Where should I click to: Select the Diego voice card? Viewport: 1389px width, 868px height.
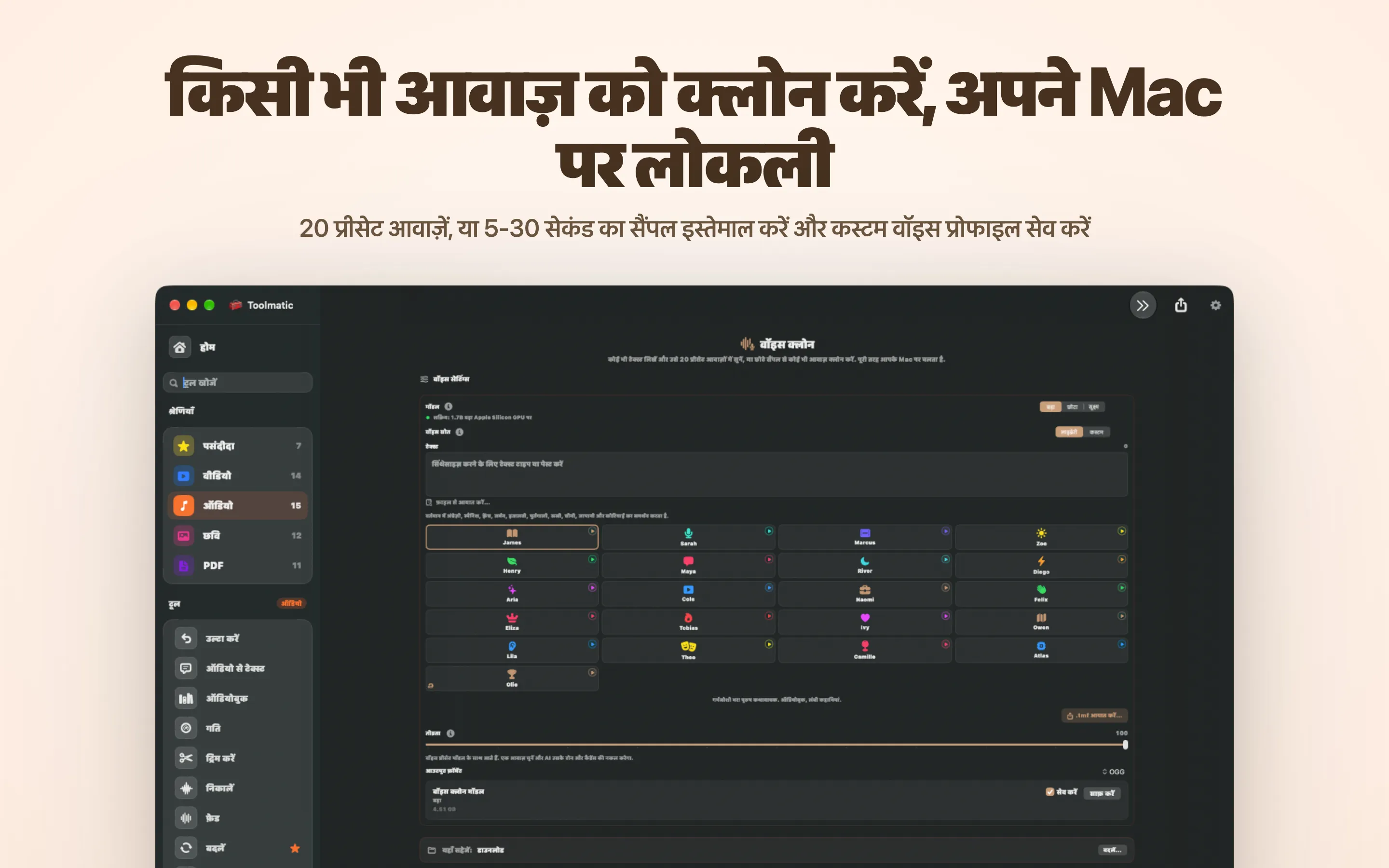click(x=1041, y=565)
